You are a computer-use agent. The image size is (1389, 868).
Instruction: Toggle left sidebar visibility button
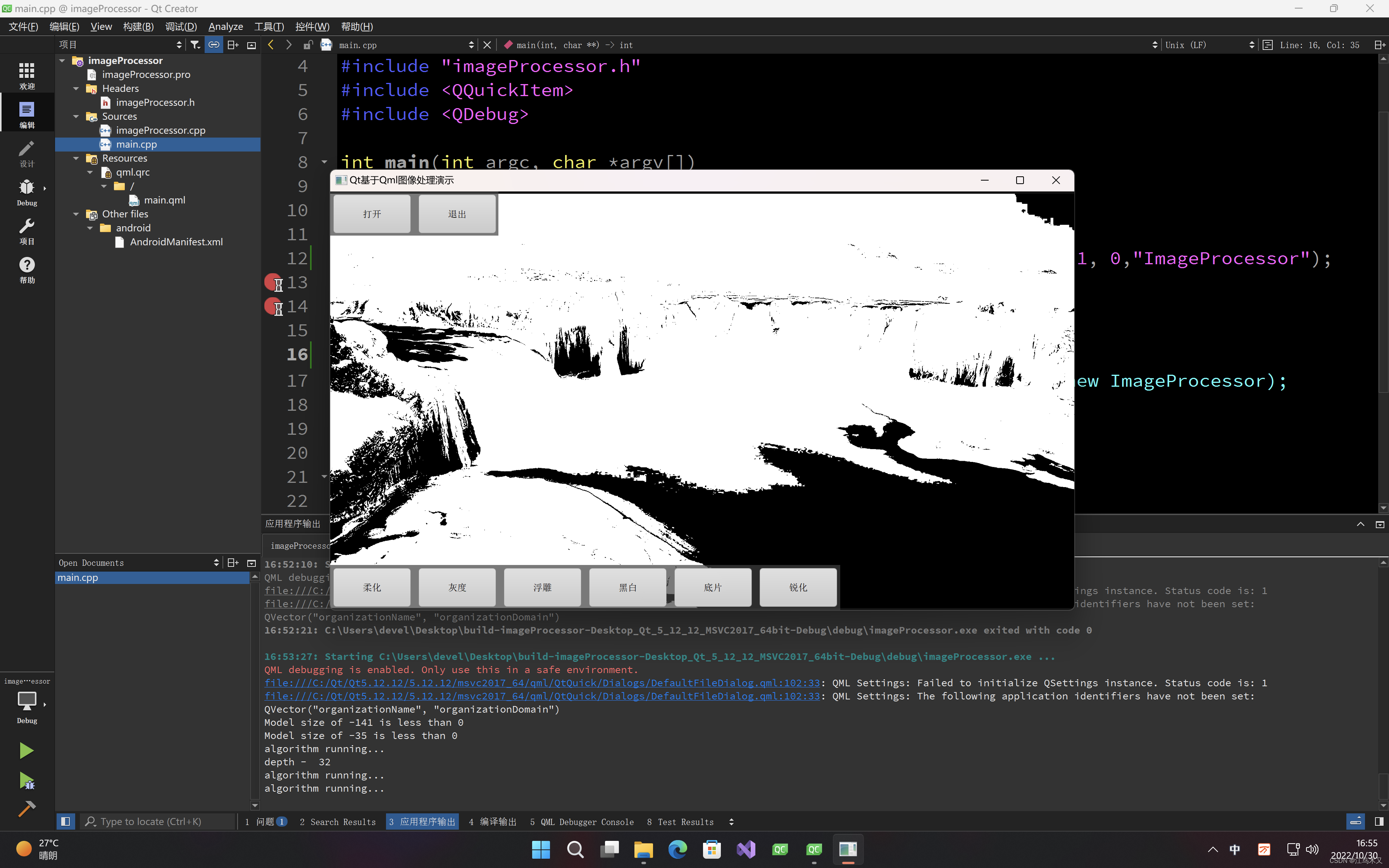click(65, 821)
